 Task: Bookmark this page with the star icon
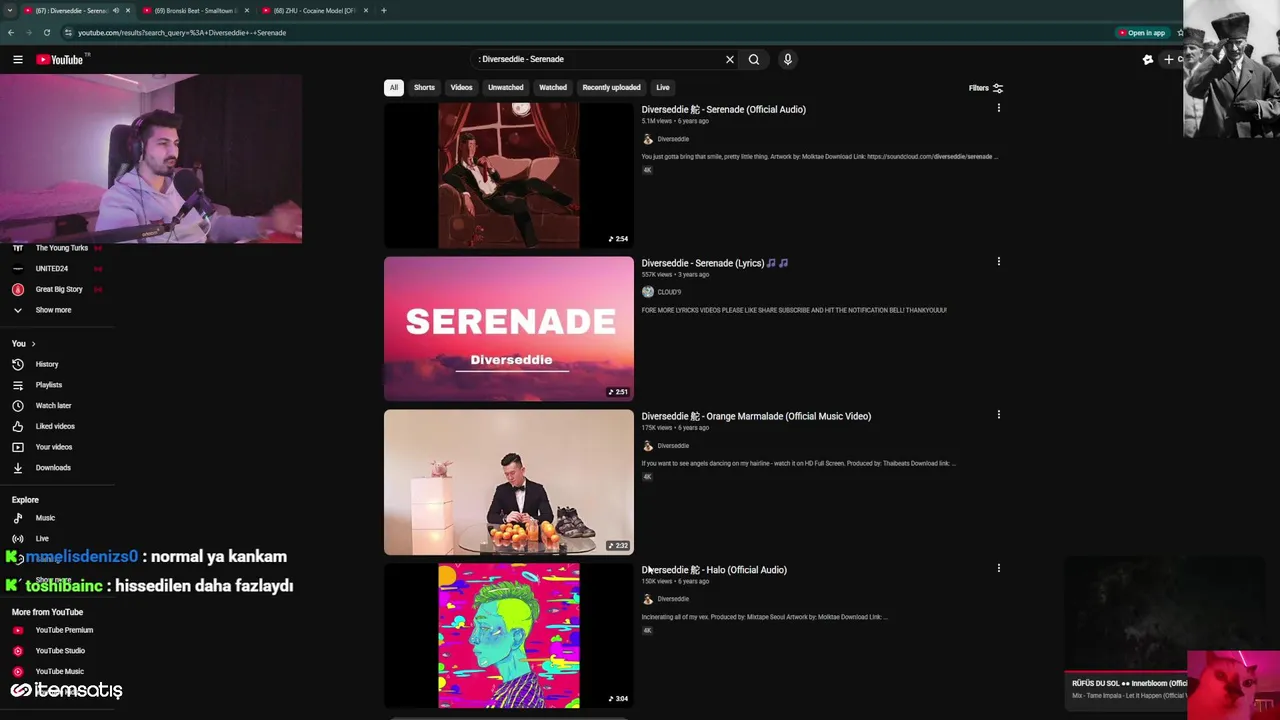click(x=1180, y=33)
